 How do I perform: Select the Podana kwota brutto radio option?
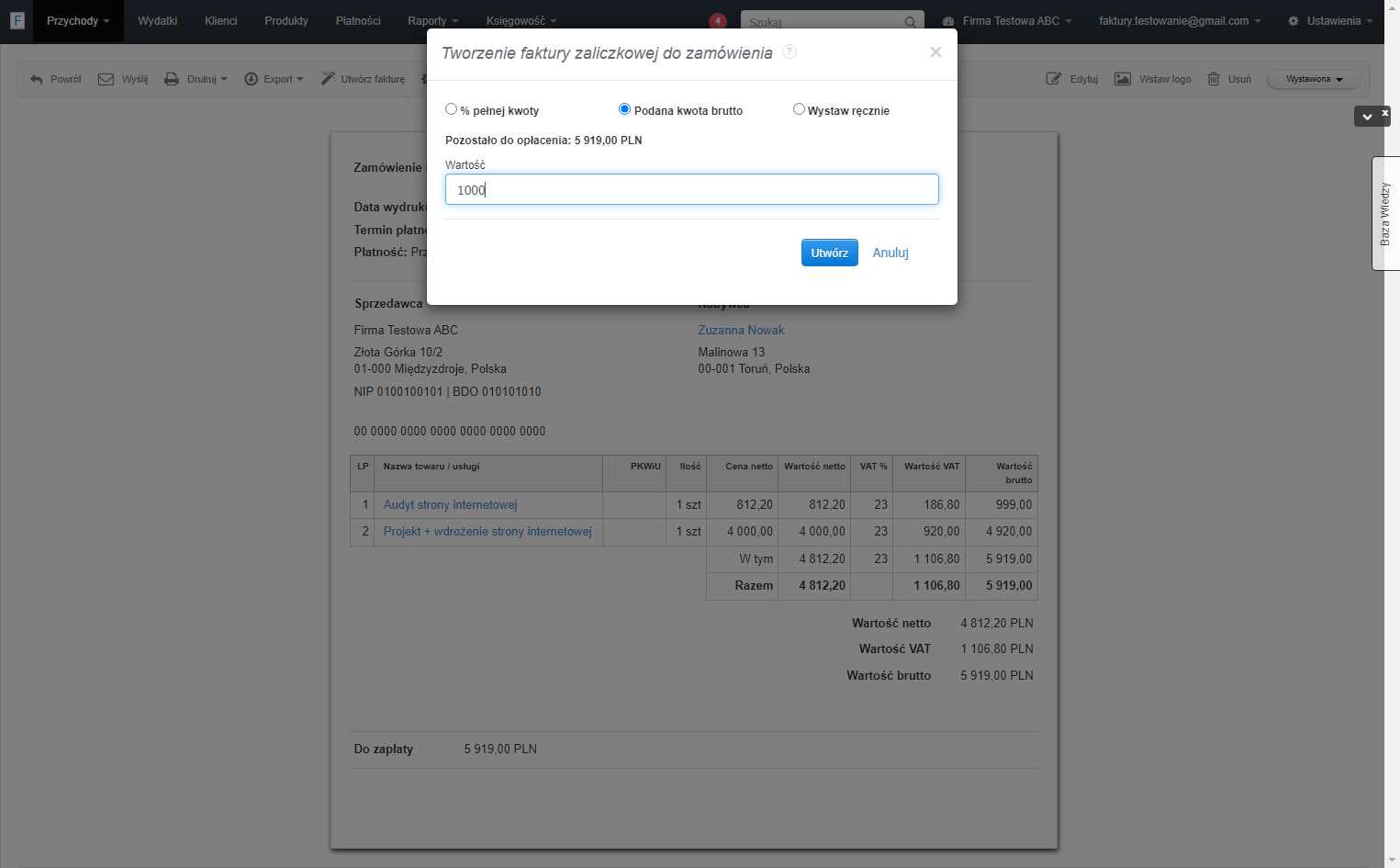pos(624,109)
